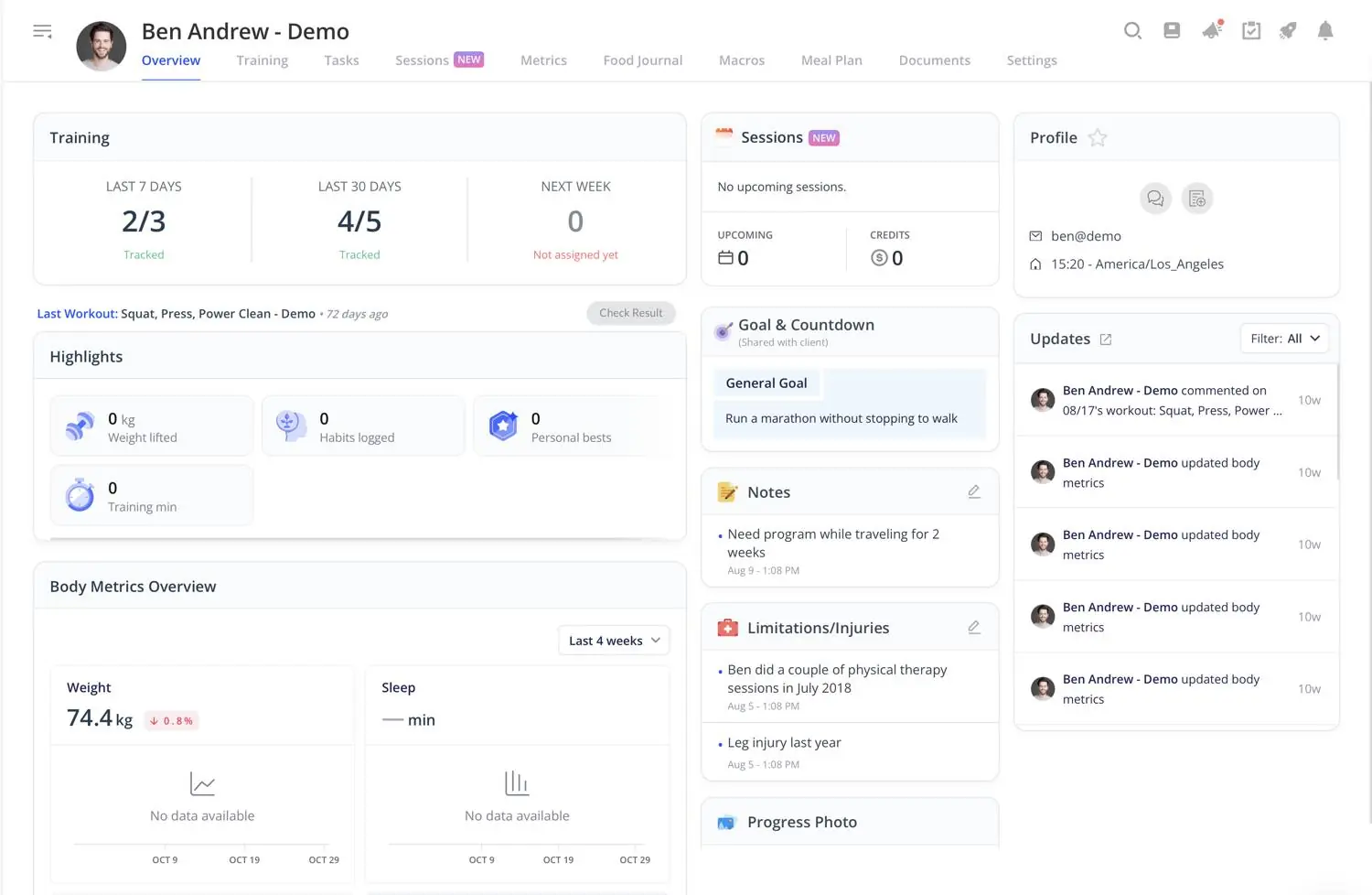
Task: Open the 'commented on 08/17's workout' update
Action: click(1175, 401)
